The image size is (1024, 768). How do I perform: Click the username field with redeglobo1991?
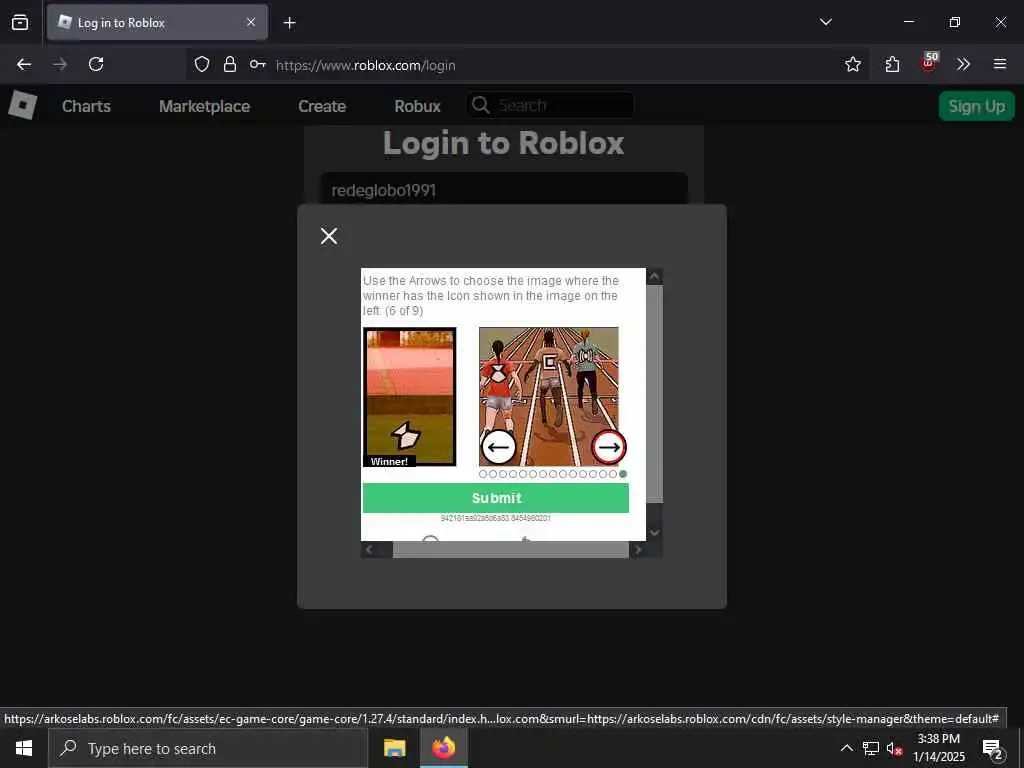point(504,190)
